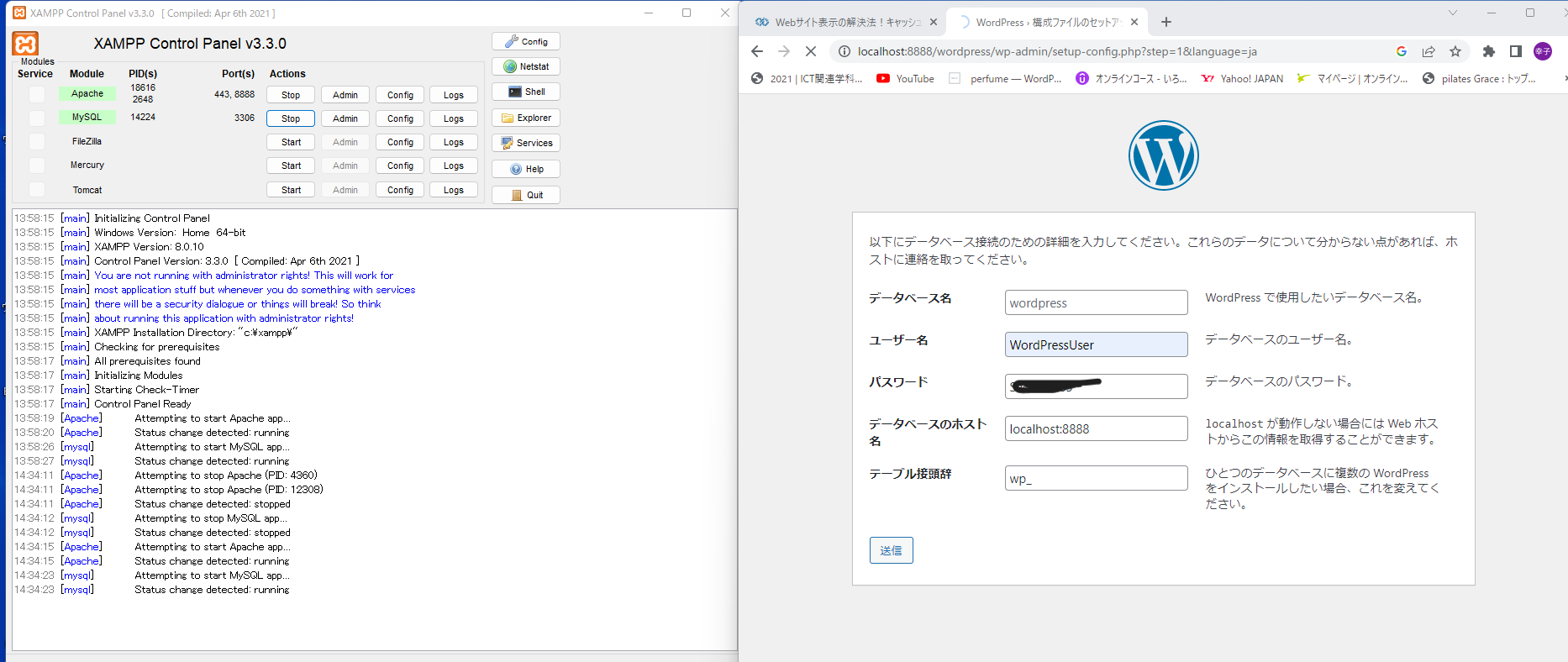Click the Google icon in address bar
The image size is (1568, 662).
(x=1402, y=51)
